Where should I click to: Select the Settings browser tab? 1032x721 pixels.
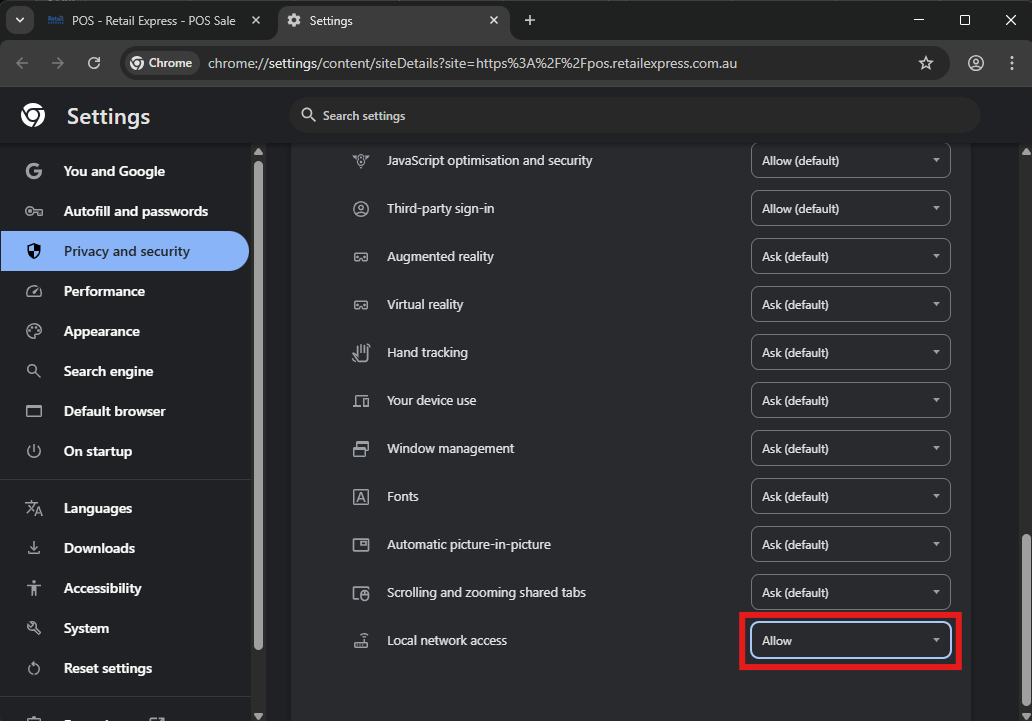(x=394, y=20)
